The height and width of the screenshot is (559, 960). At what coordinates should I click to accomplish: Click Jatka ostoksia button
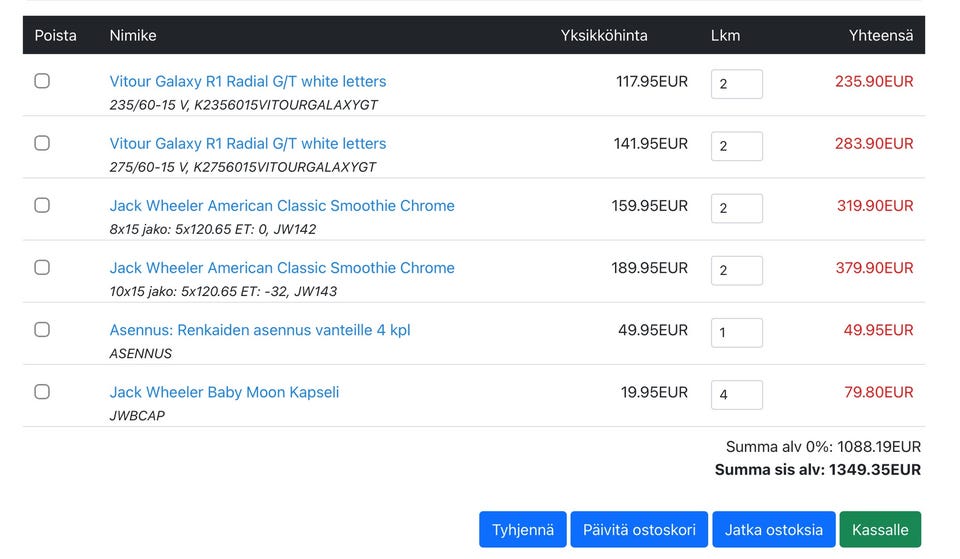pyautogui.click(x=774, y=530)
